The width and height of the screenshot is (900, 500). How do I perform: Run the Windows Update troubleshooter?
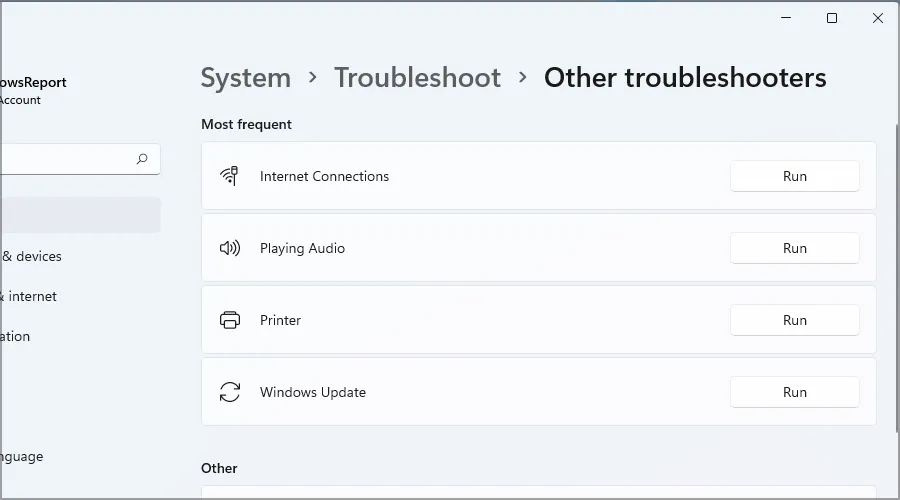pos(794,392)
